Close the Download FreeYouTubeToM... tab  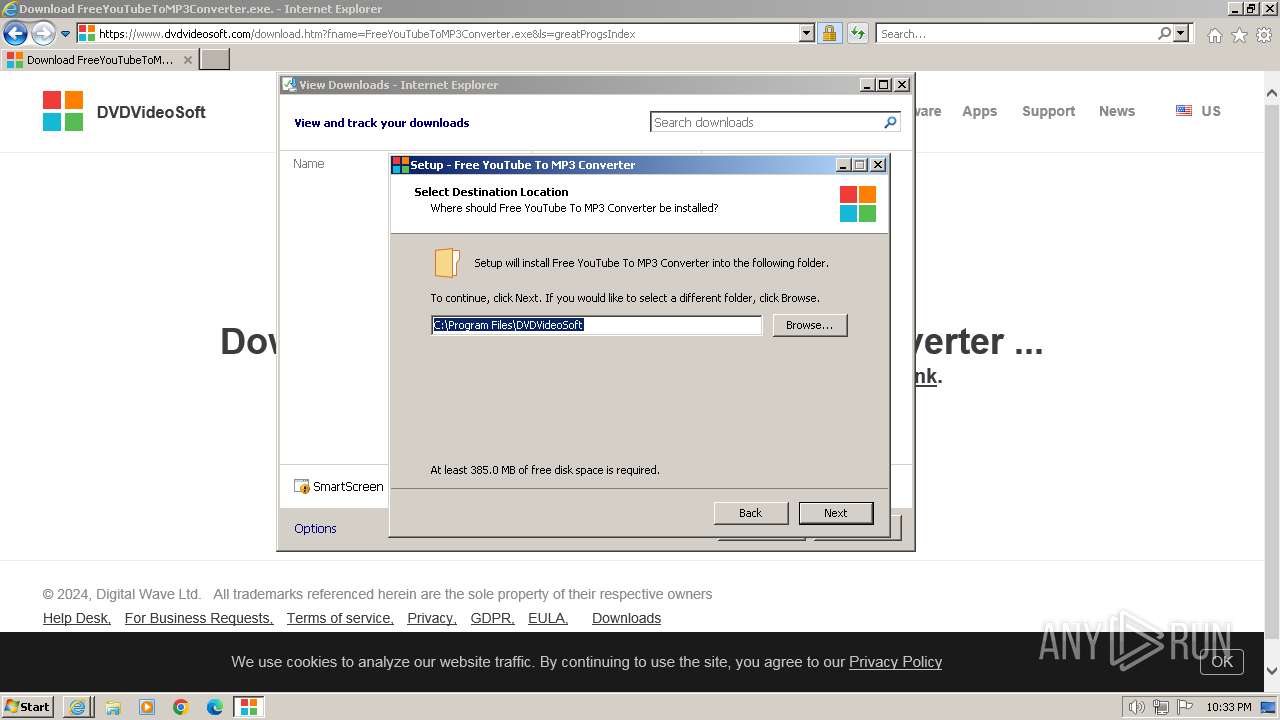187,60
